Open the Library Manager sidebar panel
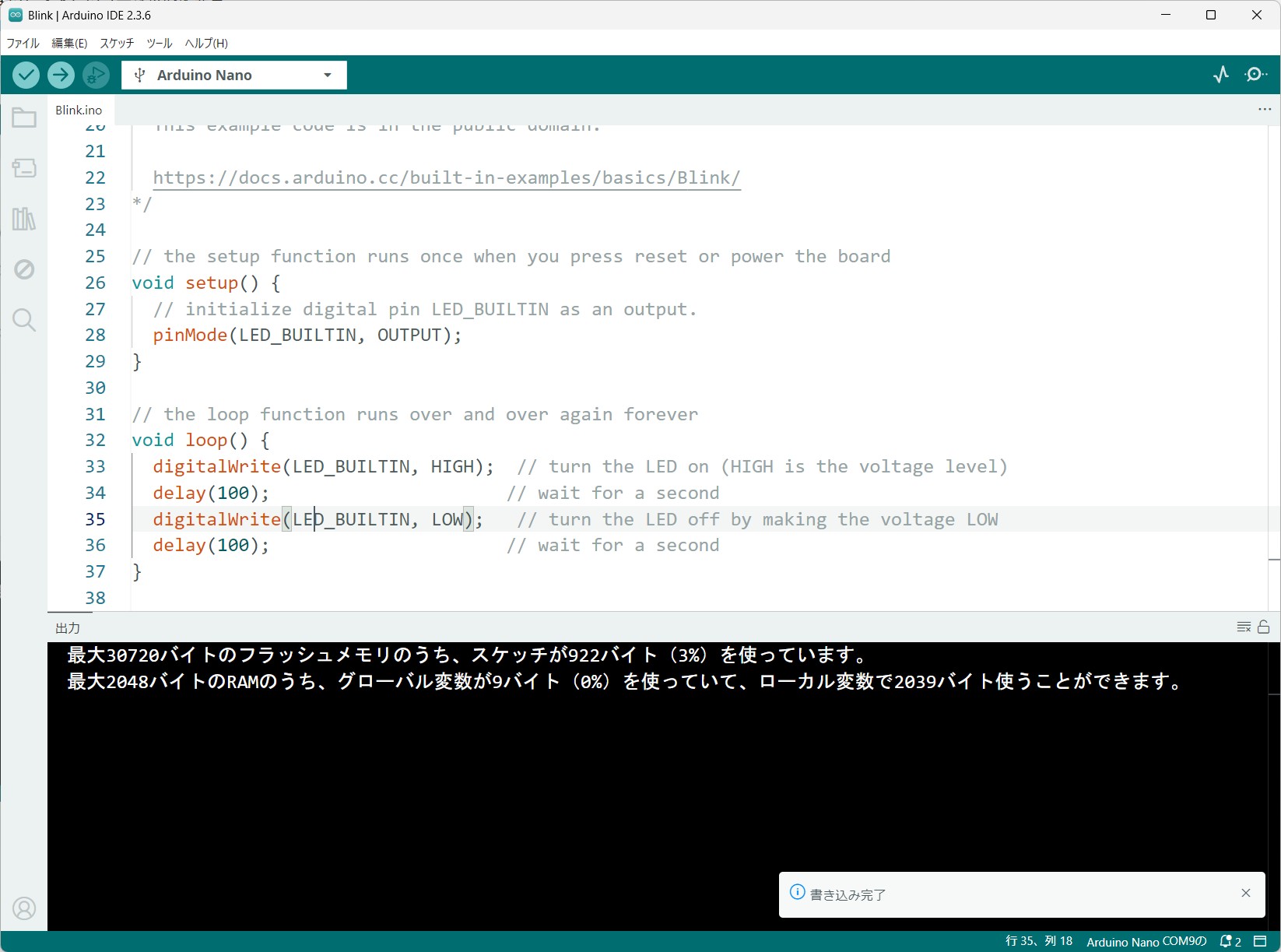 click(x=24, y=219)
